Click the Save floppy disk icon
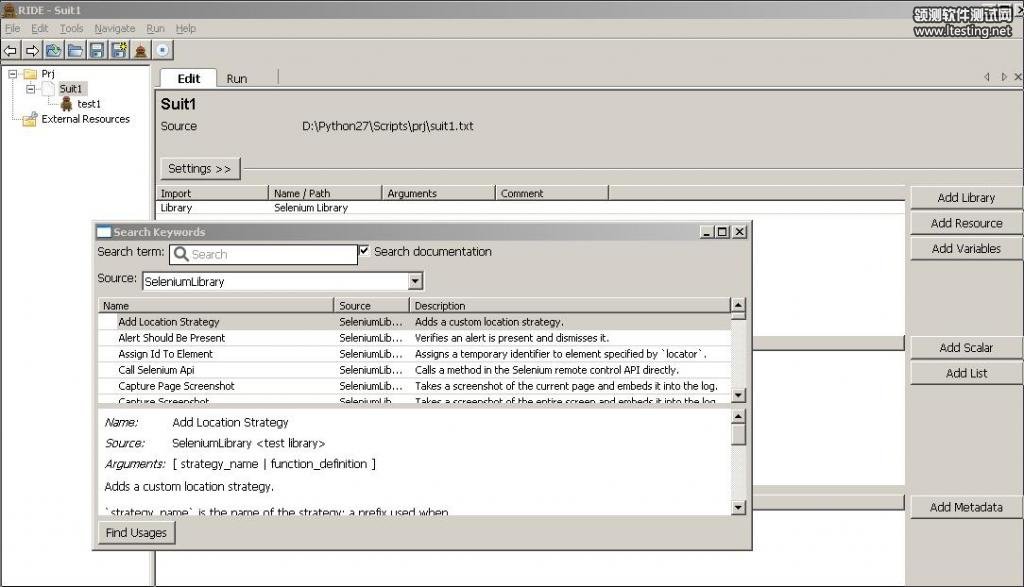The width and height of the screenshot is (1024, 587). 97,50
